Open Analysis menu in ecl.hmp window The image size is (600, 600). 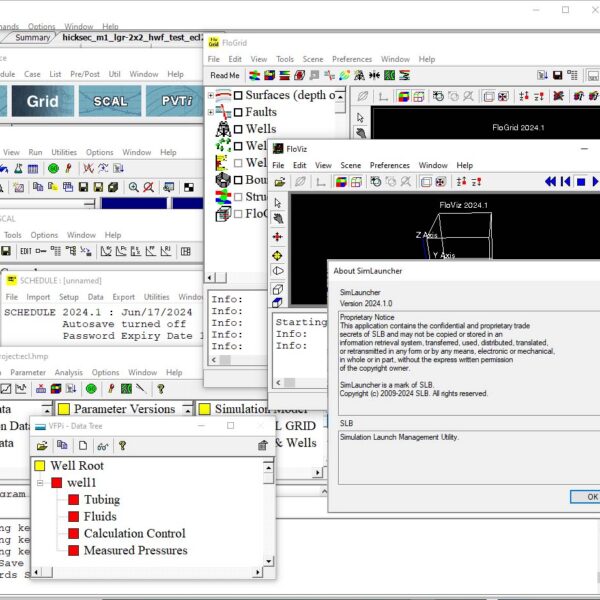(68, 372)
